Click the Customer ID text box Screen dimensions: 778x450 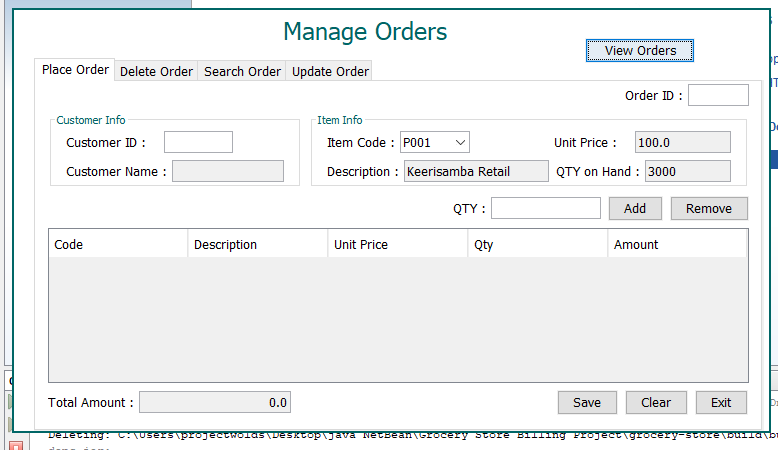coord(198,142)
